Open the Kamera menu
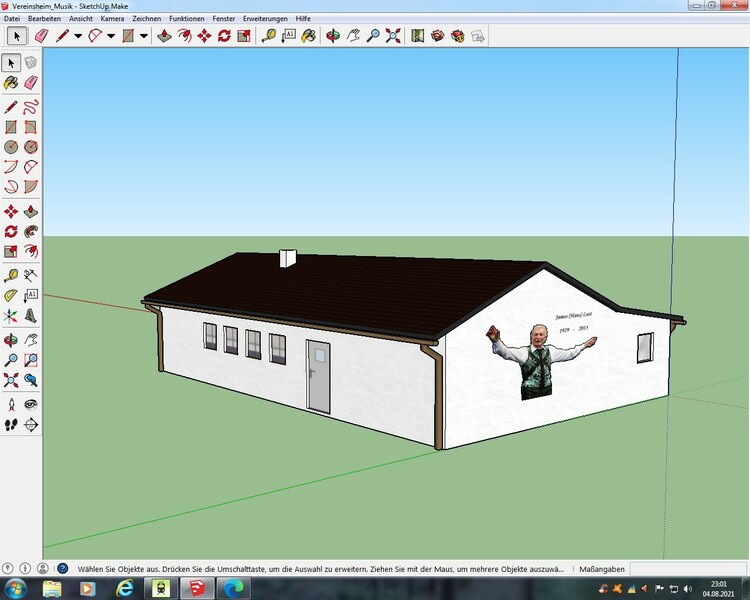 coord(112,19)
